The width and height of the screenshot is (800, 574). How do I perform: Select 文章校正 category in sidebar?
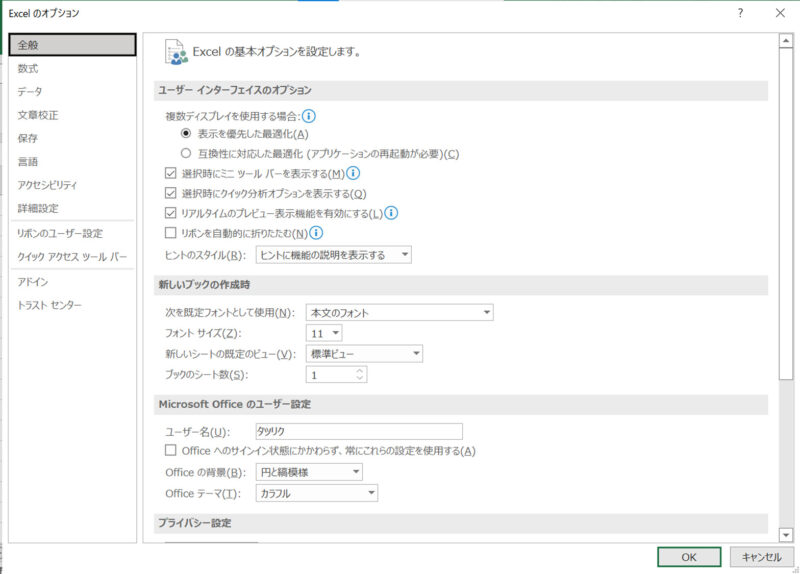[x=72, y=115]
